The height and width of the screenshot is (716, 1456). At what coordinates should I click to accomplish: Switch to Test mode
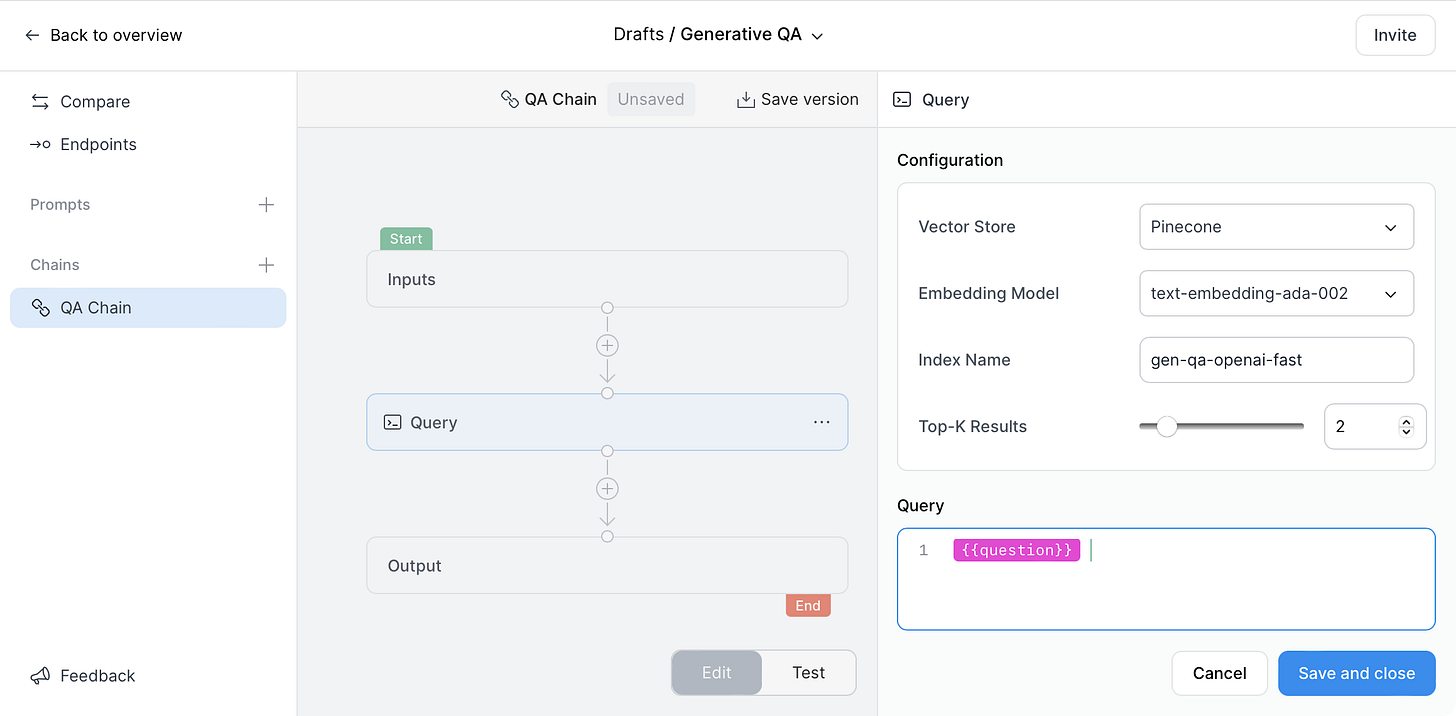tap(808, 673)
